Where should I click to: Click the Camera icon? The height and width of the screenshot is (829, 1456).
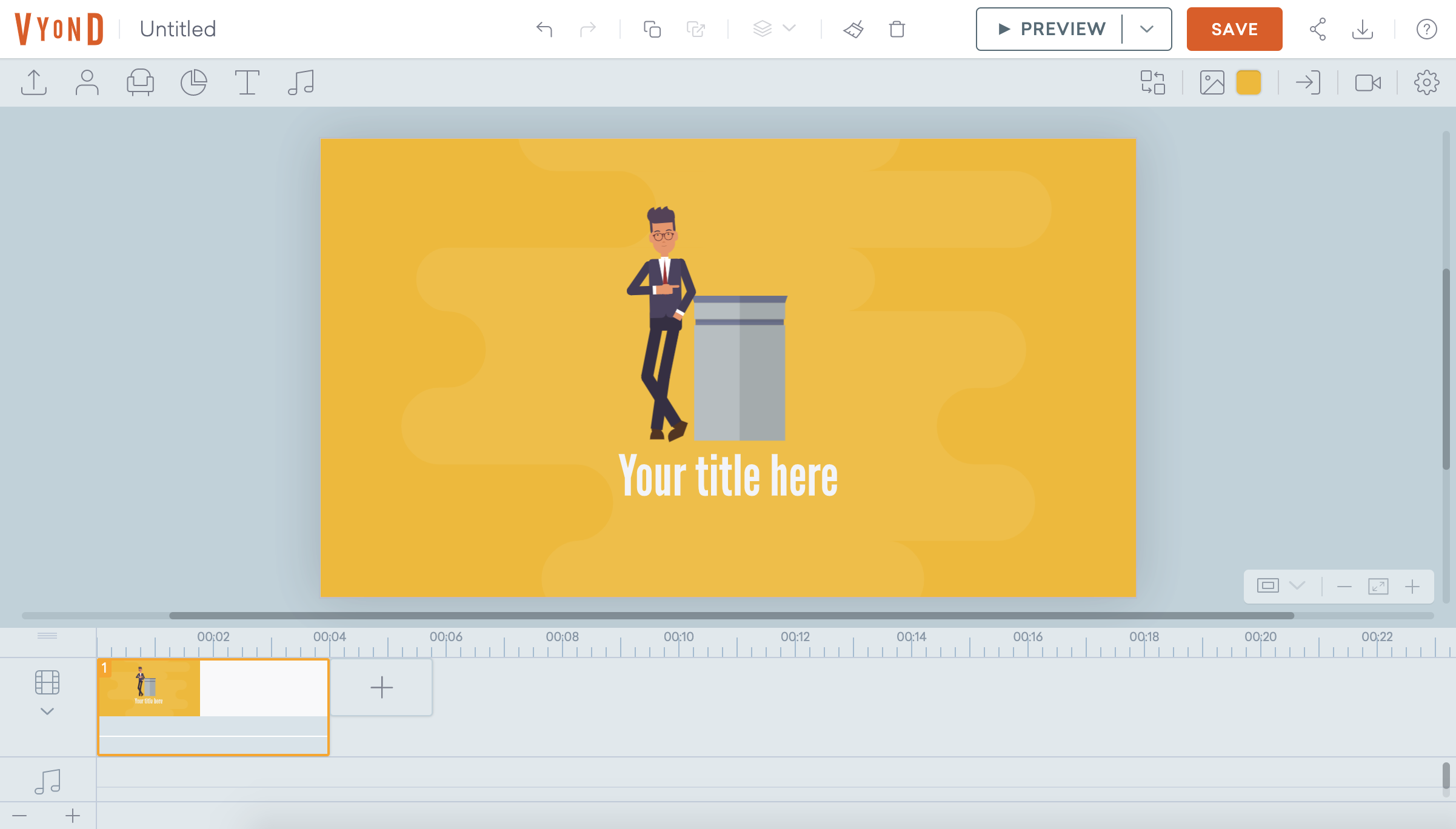point(1368,82)
